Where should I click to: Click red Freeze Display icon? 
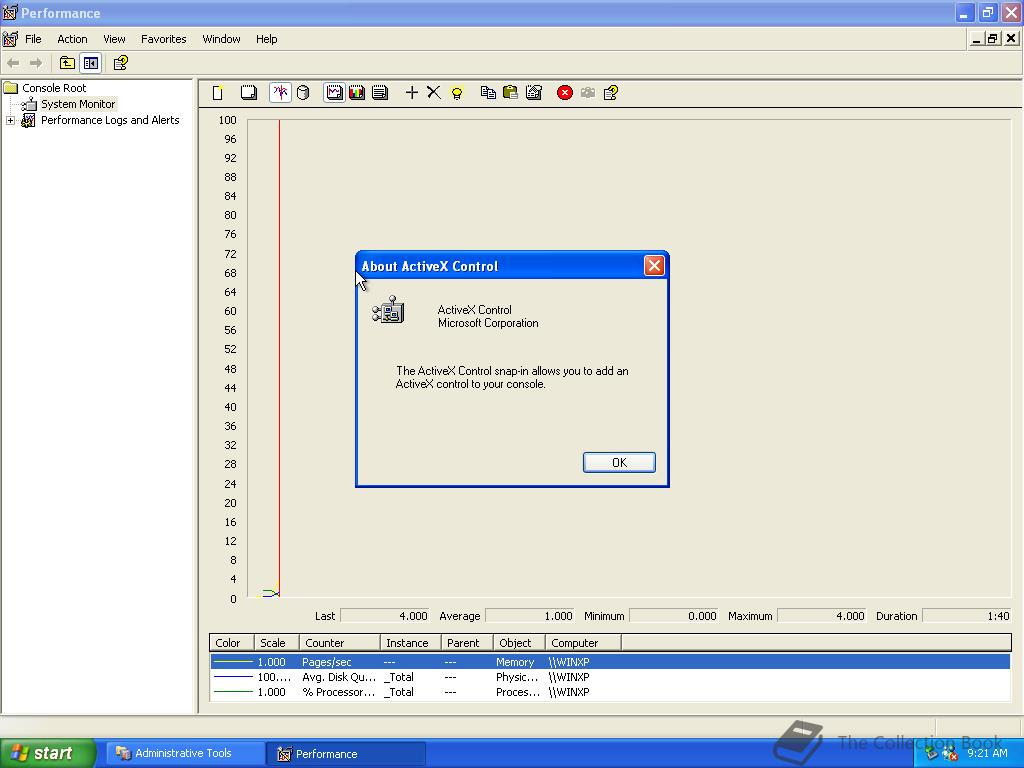pyautogui.click(x=565, y=93)
